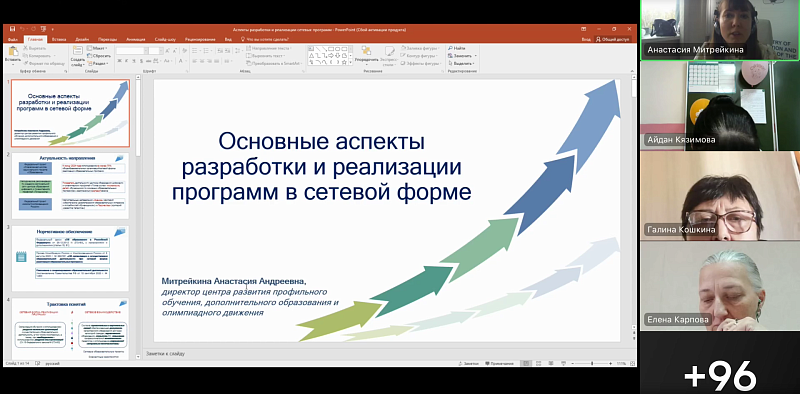This screenshot has width=800, height=394.
Task: Click 'Что вы хотите сделать?' search box
Action: click(x=265, y=39)
